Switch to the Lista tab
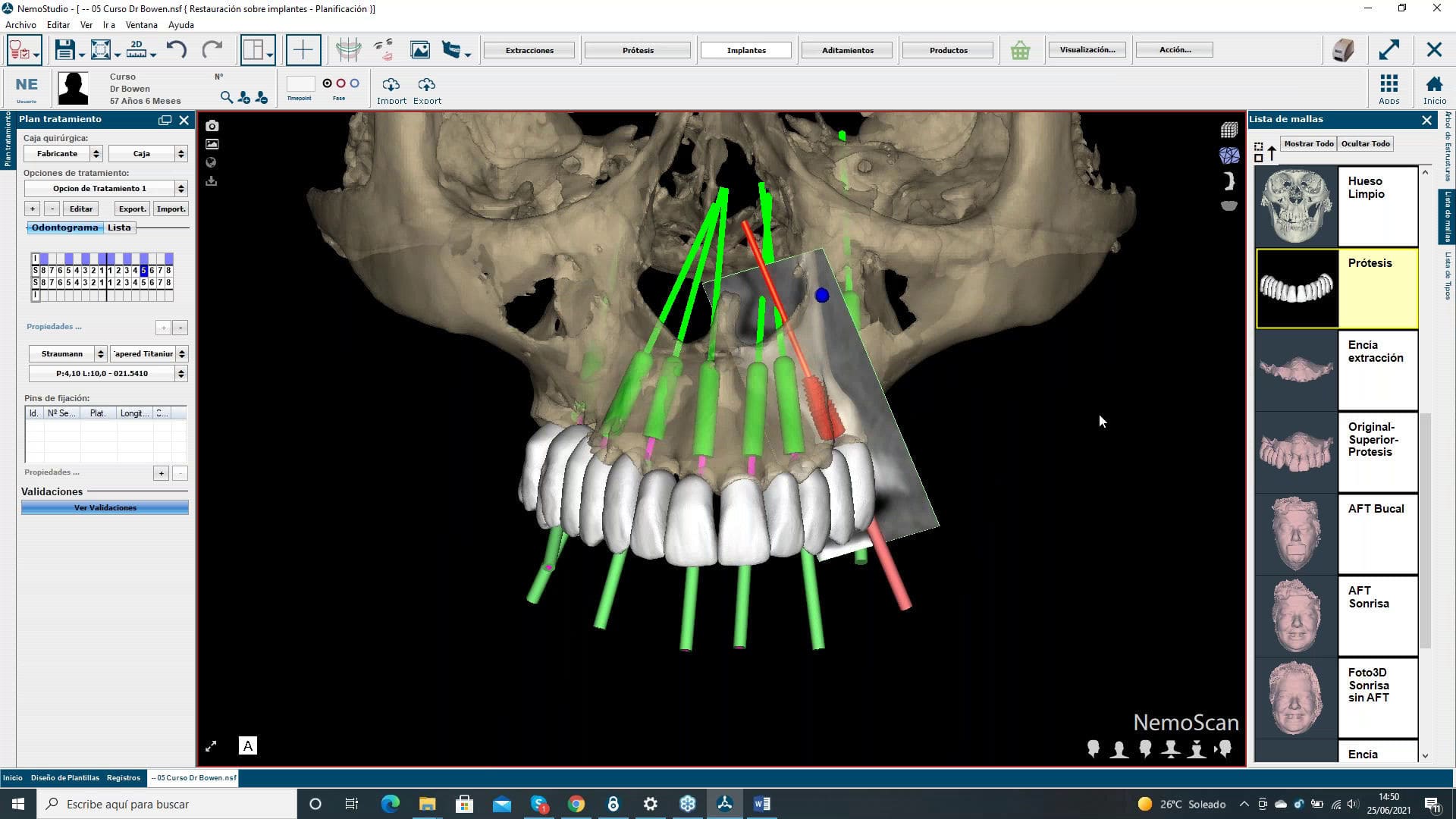Screen dimensions: 1456x819 click(x=119, y=227)
